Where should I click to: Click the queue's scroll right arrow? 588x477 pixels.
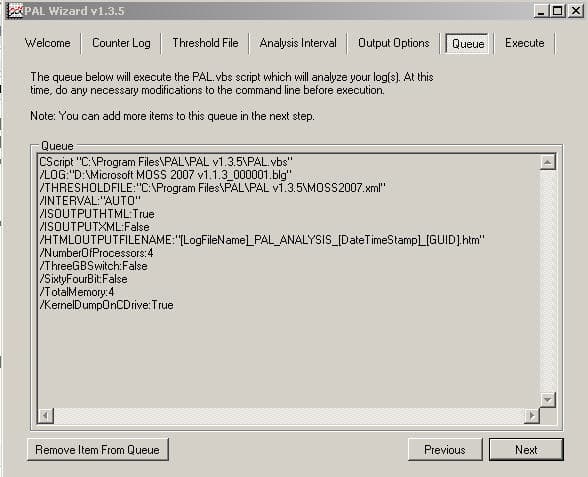point(532,416)
